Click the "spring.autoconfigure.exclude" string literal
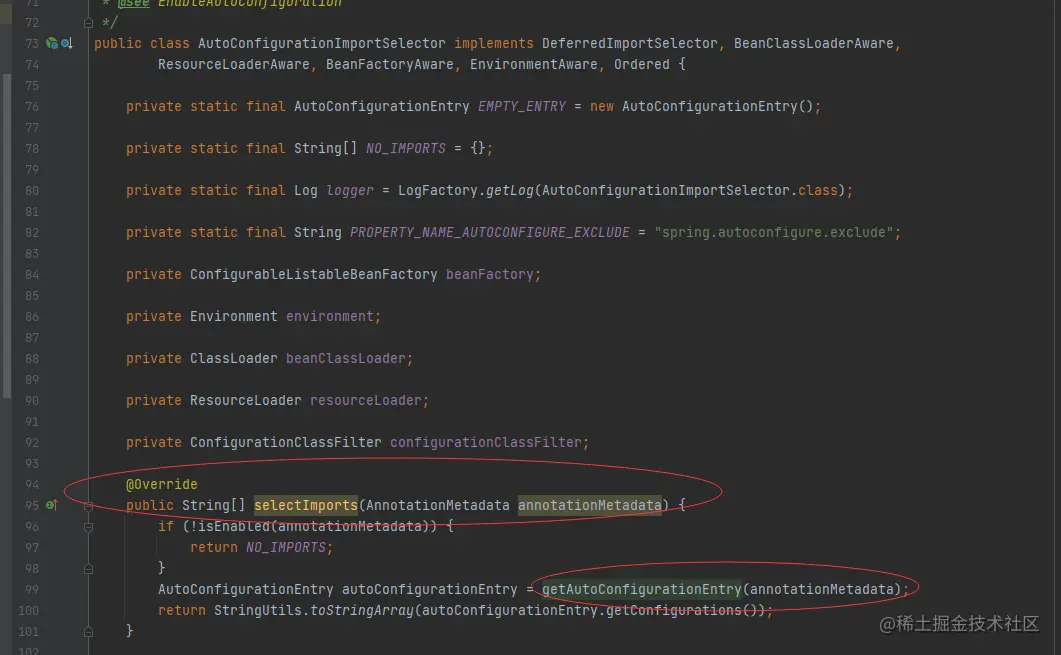1061x655 pixels. tap(774, 232)
